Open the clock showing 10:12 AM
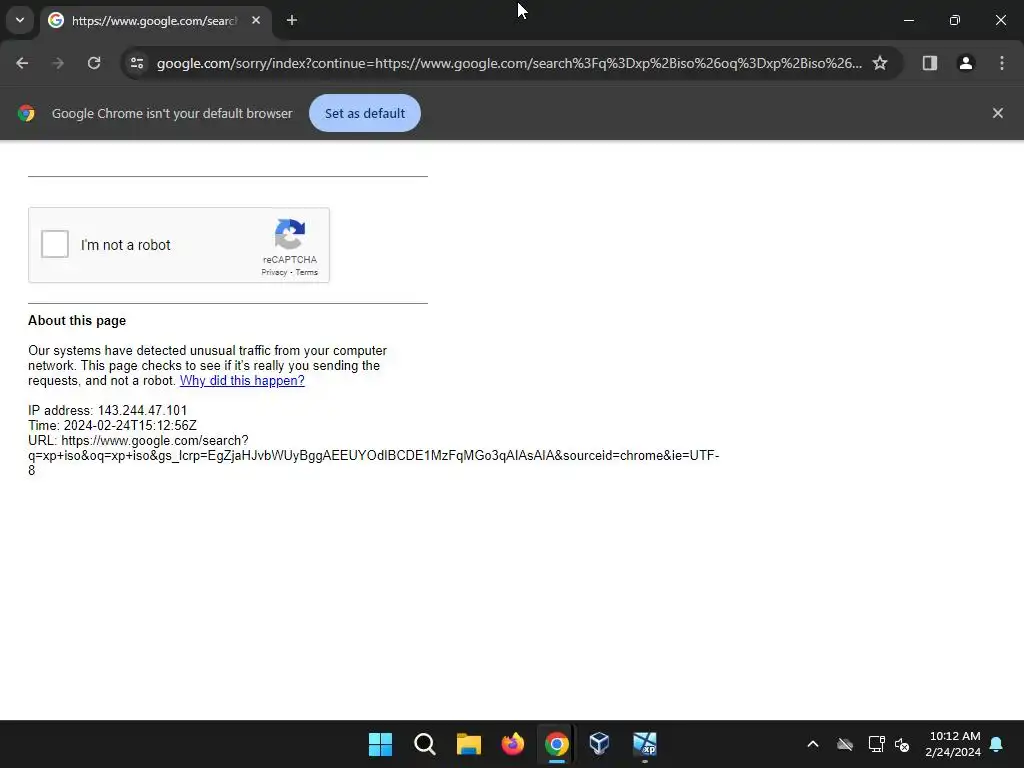This screenshot has height=768, width=1024. point(953,744)
